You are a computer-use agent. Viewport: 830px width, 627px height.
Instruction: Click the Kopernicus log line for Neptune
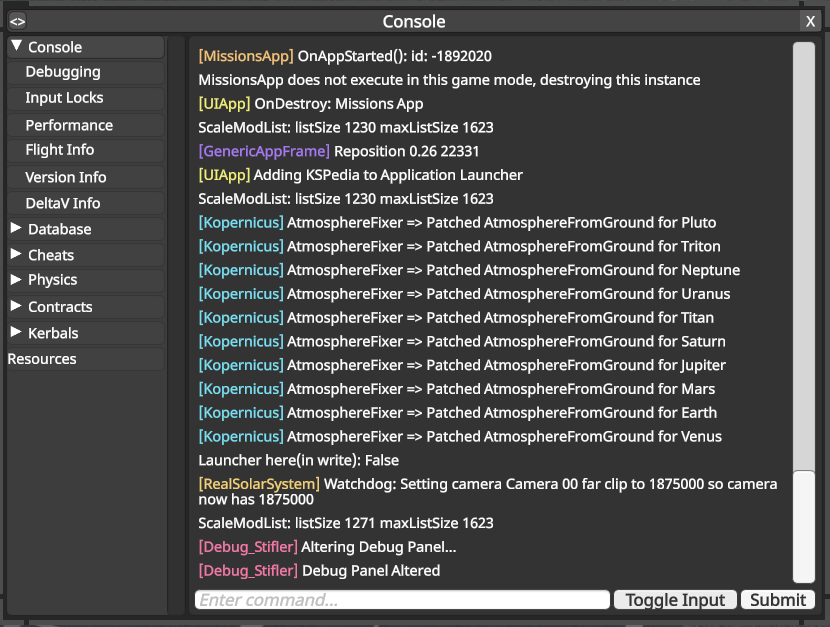pyautogui.click(x=469, y=270)
